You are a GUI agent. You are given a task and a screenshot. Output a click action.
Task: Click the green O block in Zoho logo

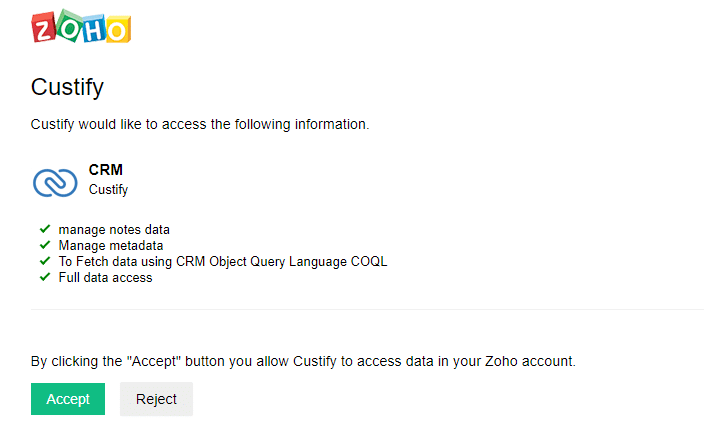click(68, 26)
